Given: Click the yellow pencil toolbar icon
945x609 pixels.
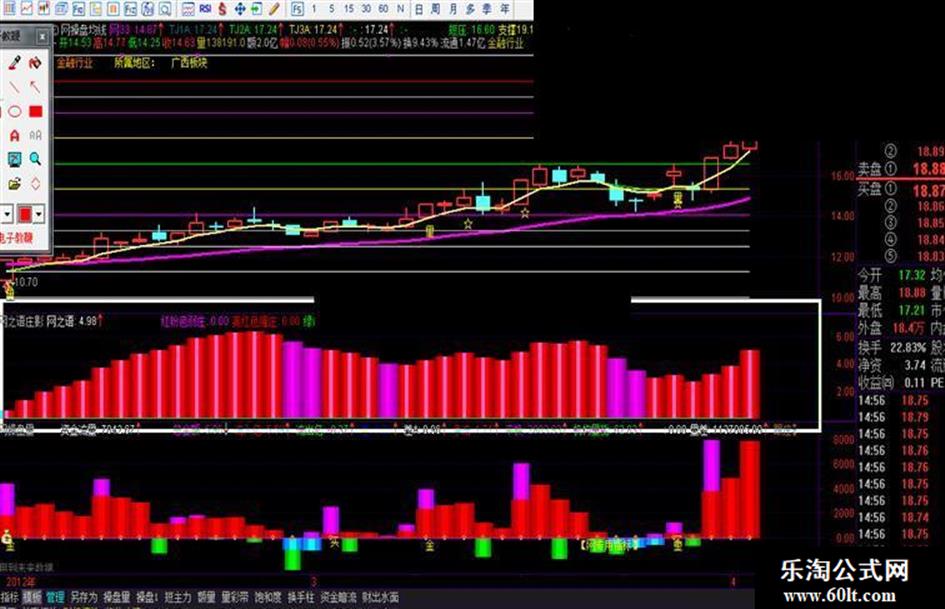Looking at the screenshot, I should pyautogui.click(x=274, y=8).
